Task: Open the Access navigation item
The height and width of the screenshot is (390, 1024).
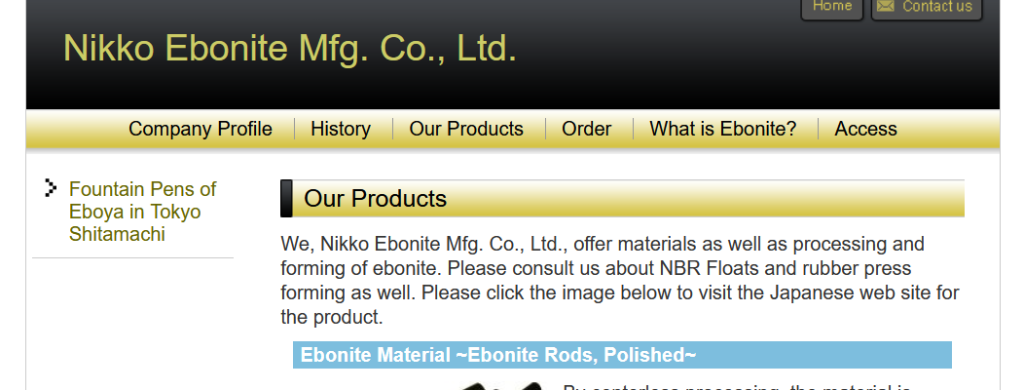Action: (x=865, y=129)
